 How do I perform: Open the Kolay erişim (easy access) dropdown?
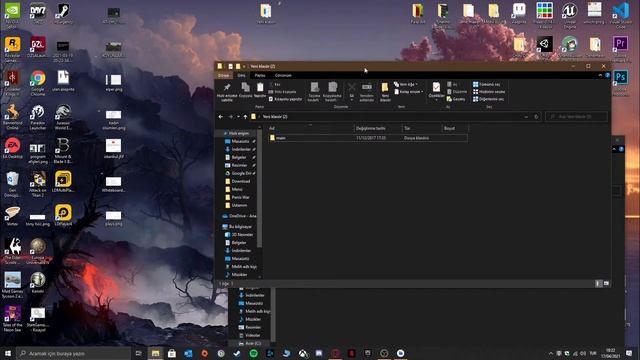click(409, 92)
